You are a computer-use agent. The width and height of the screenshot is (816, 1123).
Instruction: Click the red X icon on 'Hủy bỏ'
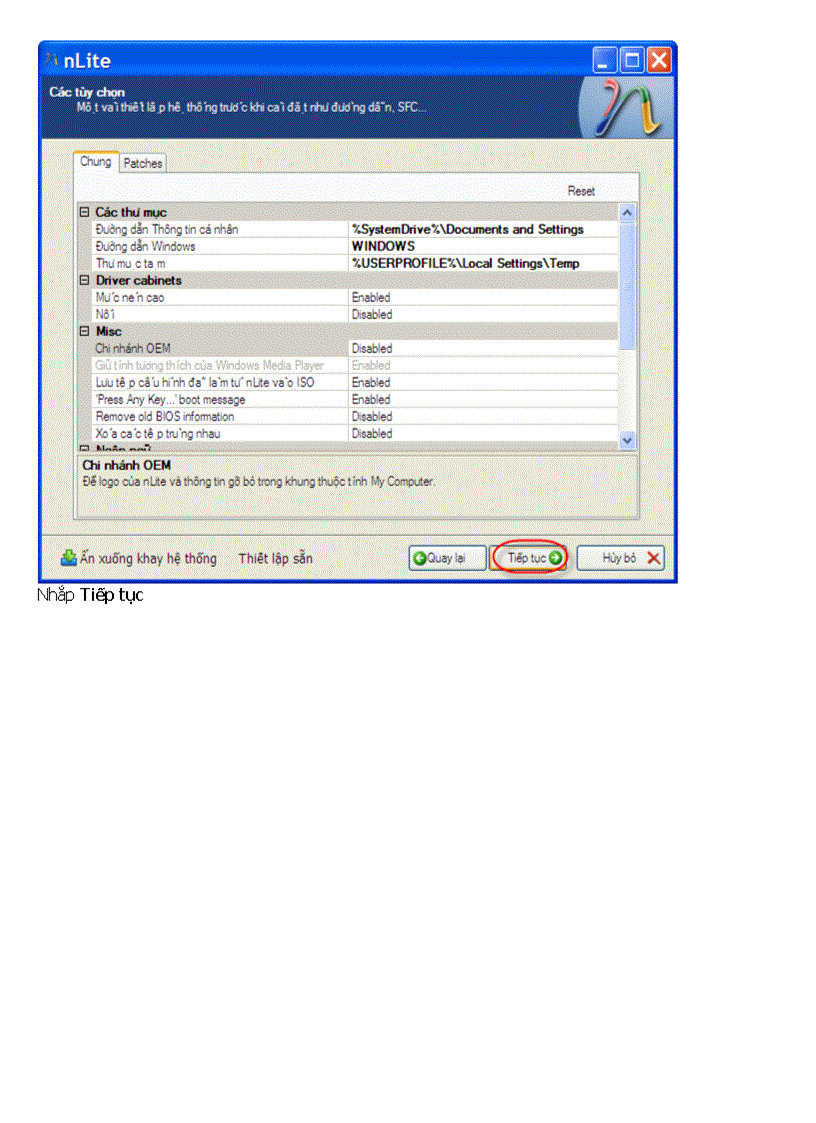coord(652,558)
